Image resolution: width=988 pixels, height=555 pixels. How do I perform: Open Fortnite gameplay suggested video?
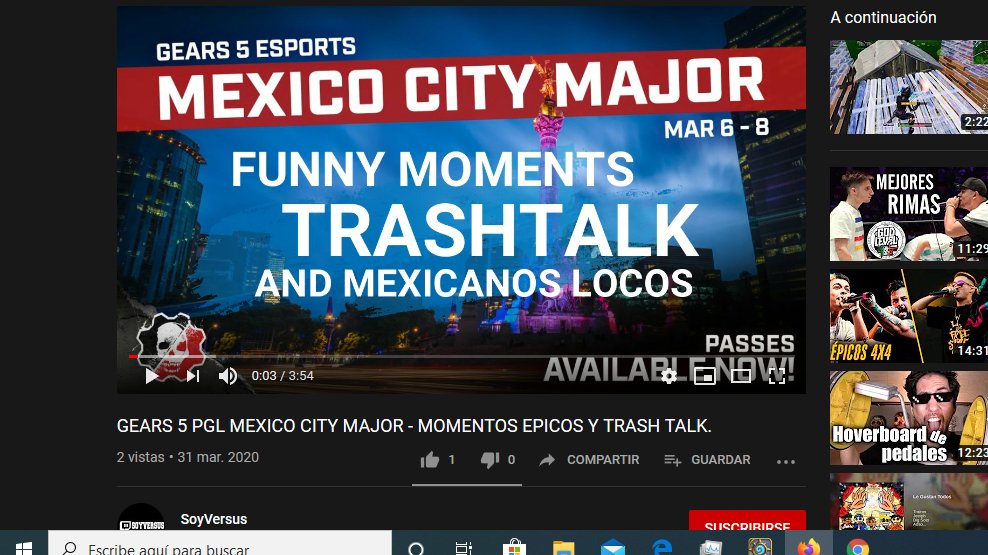click(x=909, y=87)
